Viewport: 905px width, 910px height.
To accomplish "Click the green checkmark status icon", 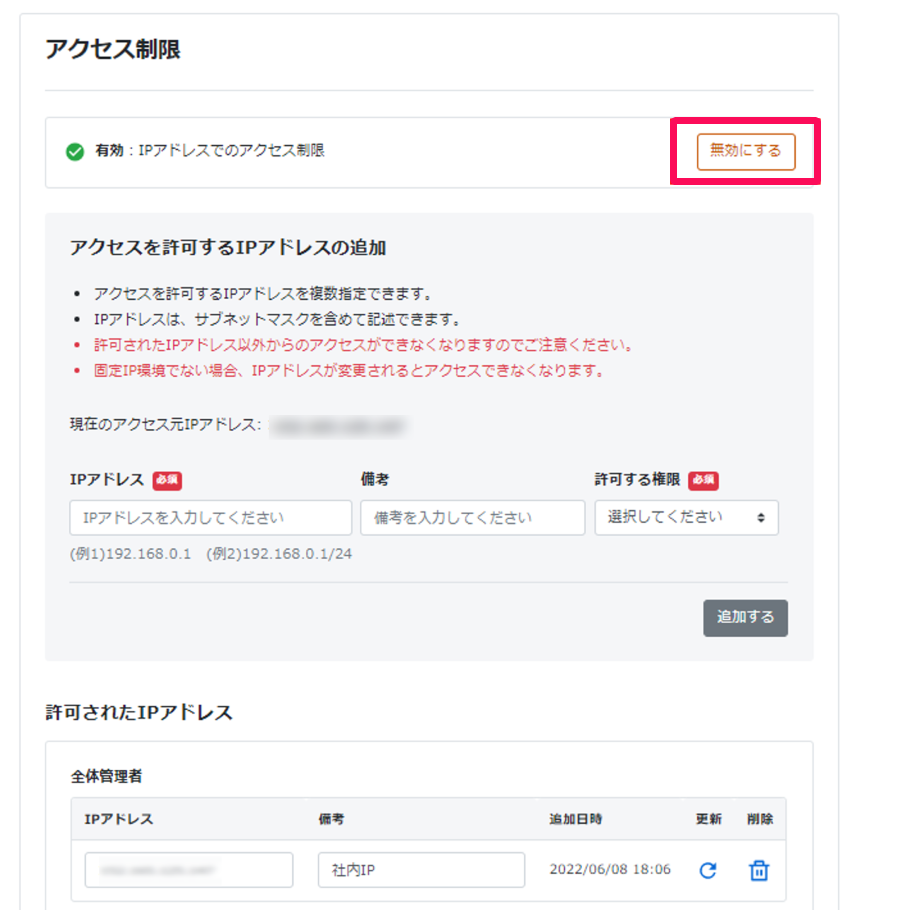I will [x=75, y=151].
